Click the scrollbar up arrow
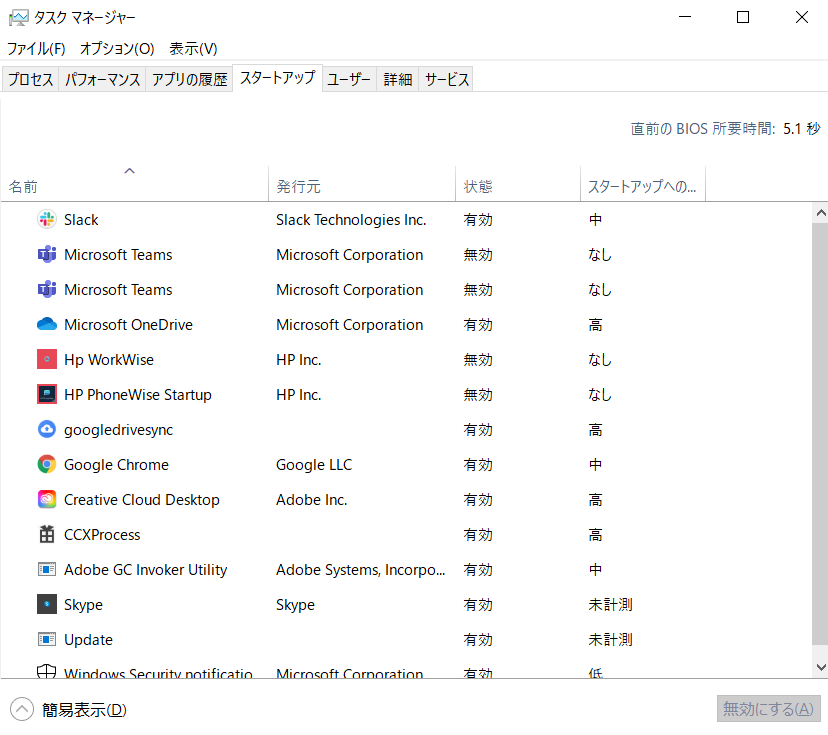The image size is (828, 735). click(820, 213)
